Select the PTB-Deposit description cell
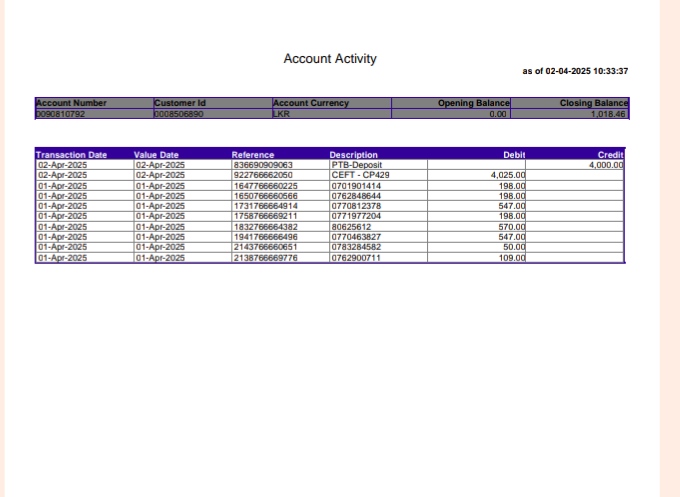680x497 pixels. pyautogui.click(x=357, y=165)
